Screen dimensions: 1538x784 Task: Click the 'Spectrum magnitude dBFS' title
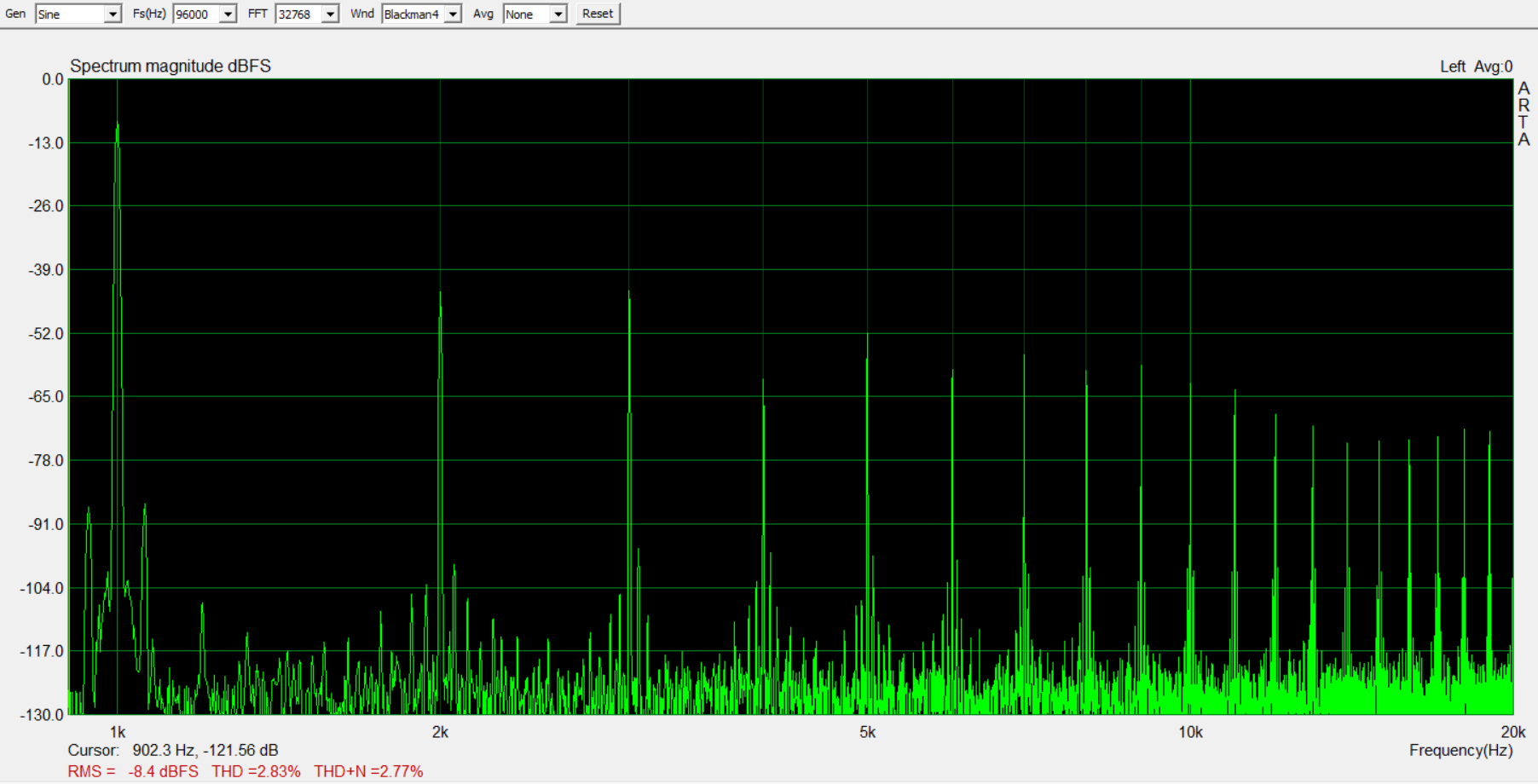tap(171, 66)
